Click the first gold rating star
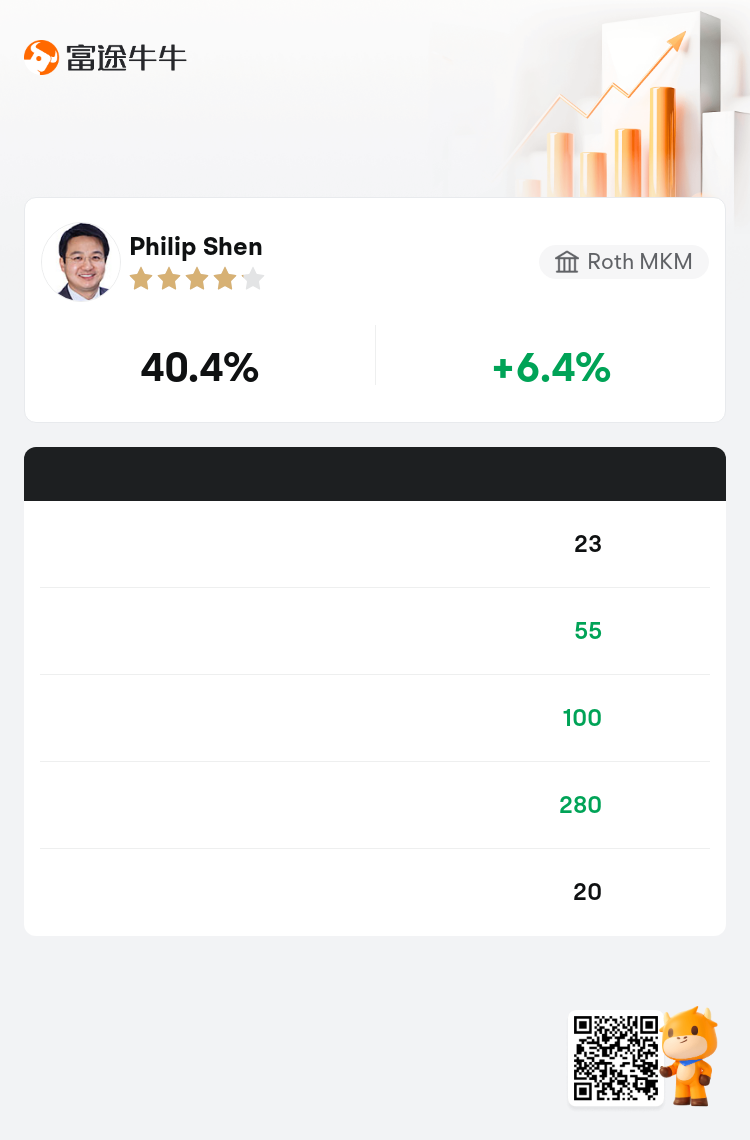Screen dimensions: 750x1140 [141, 278]
